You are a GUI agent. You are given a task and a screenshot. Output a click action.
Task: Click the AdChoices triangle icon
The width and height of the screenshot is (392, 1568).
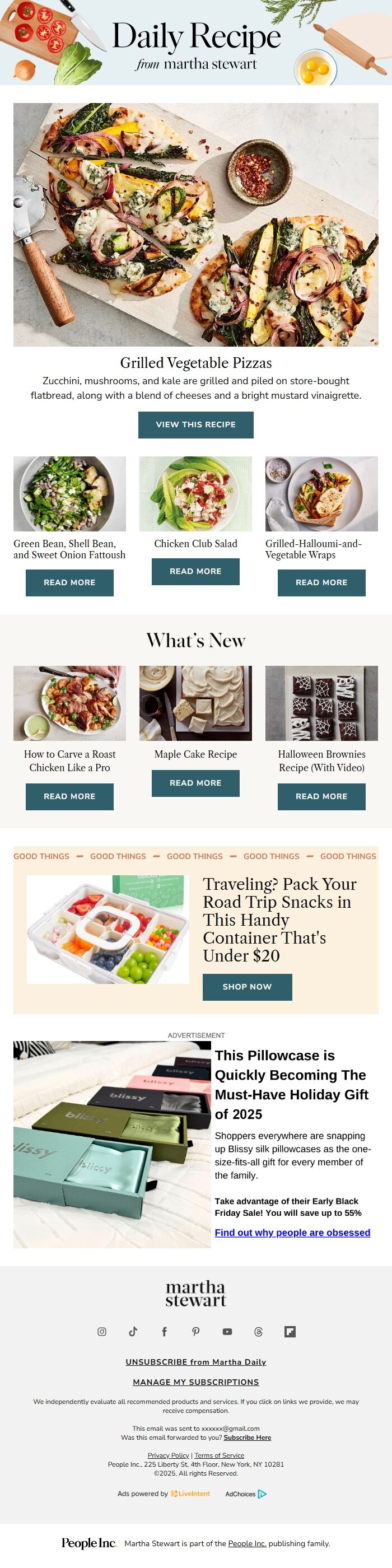click(262, 1493)
